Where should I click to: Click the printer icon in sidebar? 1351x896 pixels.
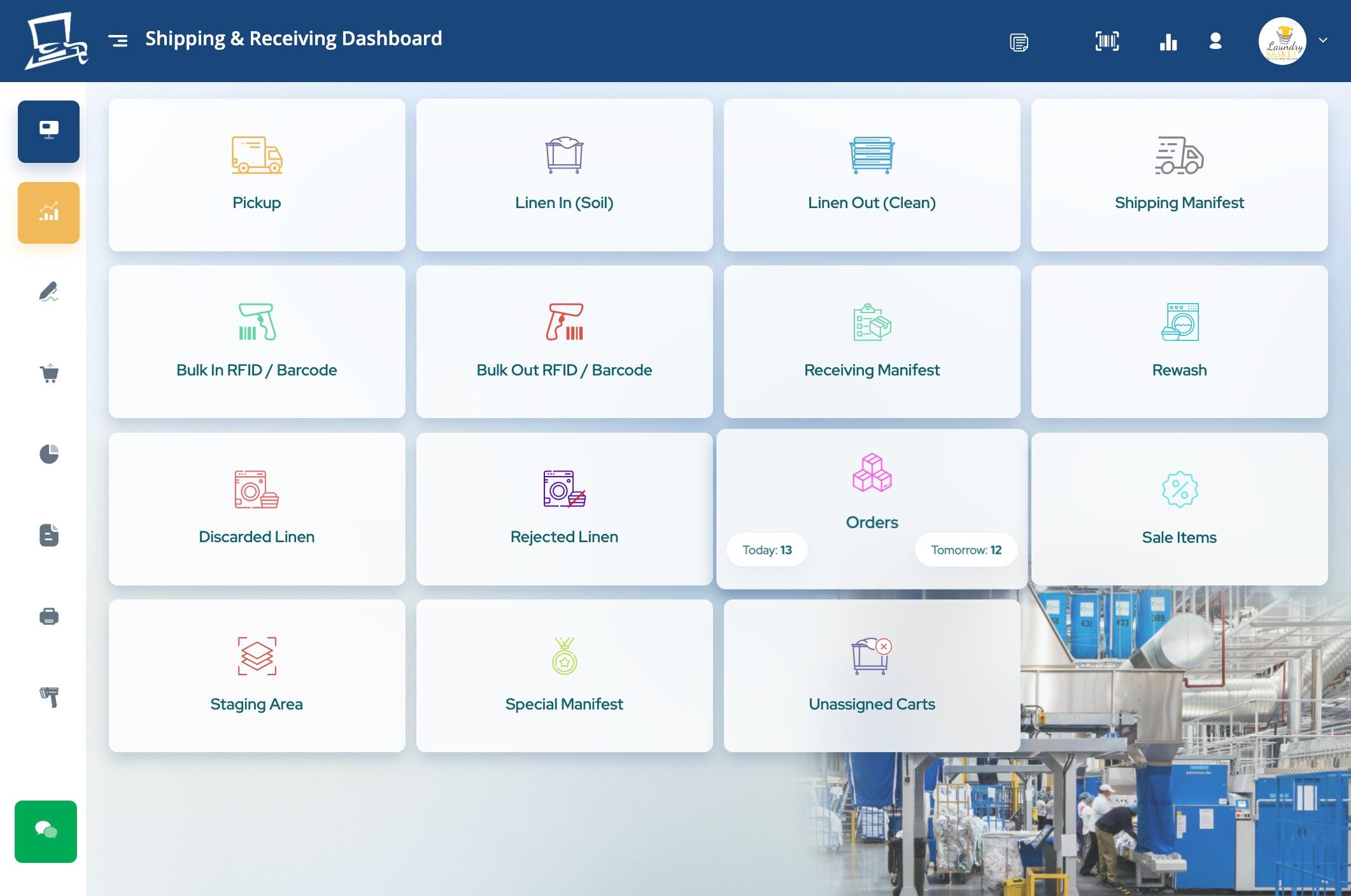pyautogui.click(x=49, y=616)
